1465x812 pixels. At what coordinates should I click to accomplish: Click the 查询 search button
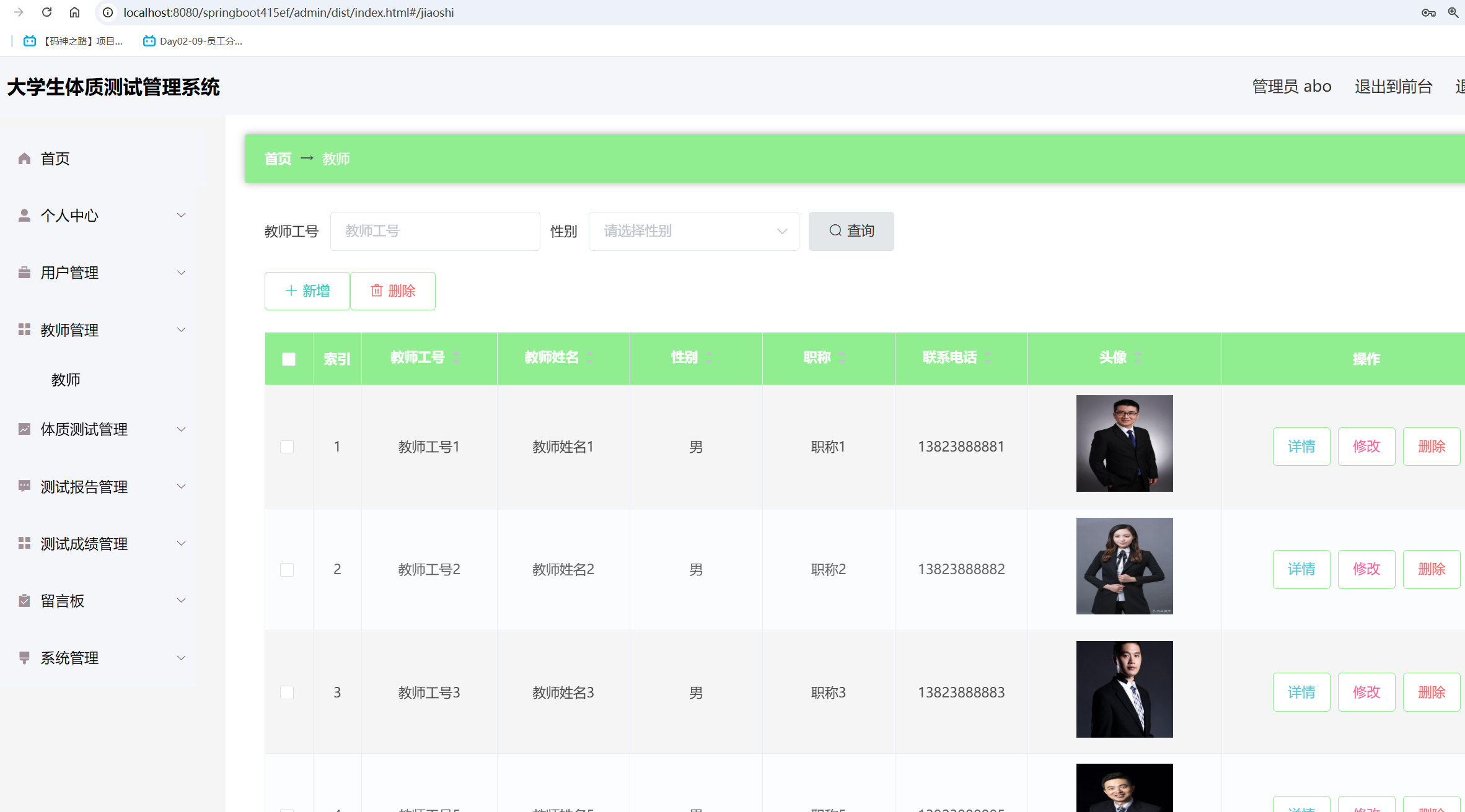pyautogui.click(x=851, y=231)
